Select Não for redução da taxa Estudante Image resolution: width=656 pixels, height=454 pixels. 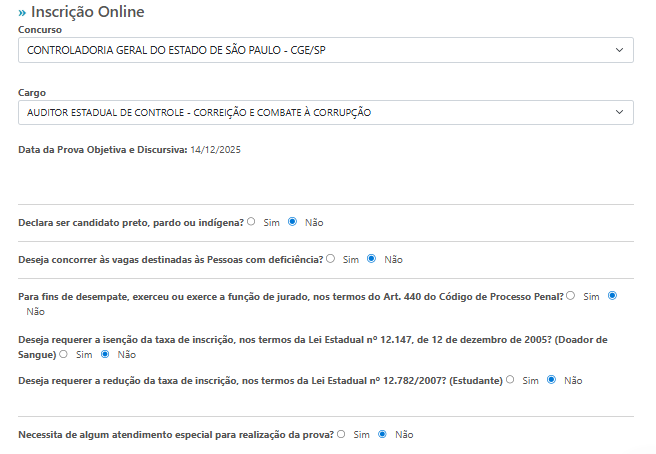tap(552, 380)
